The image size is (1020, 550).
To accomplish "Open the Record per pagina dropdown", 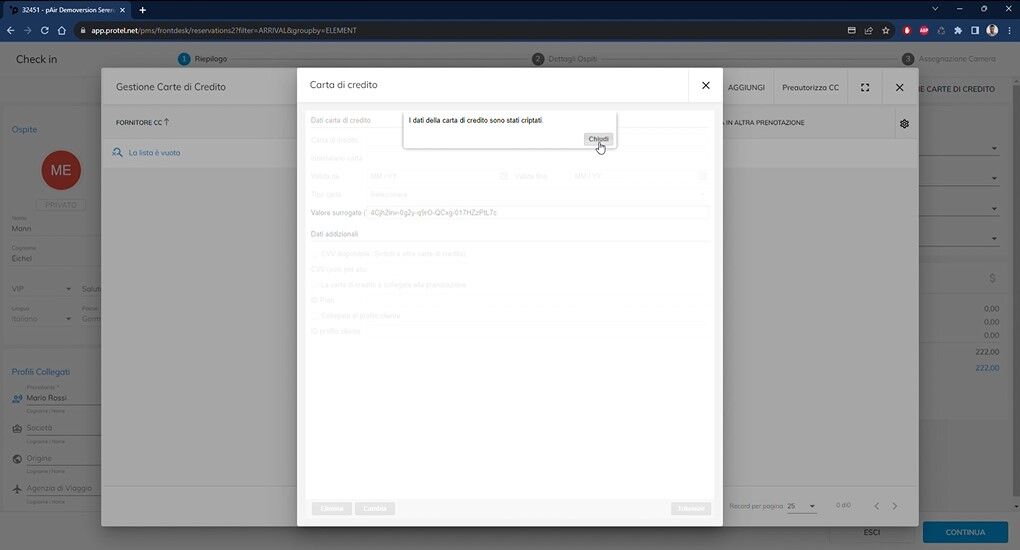I will coord(801,506).
